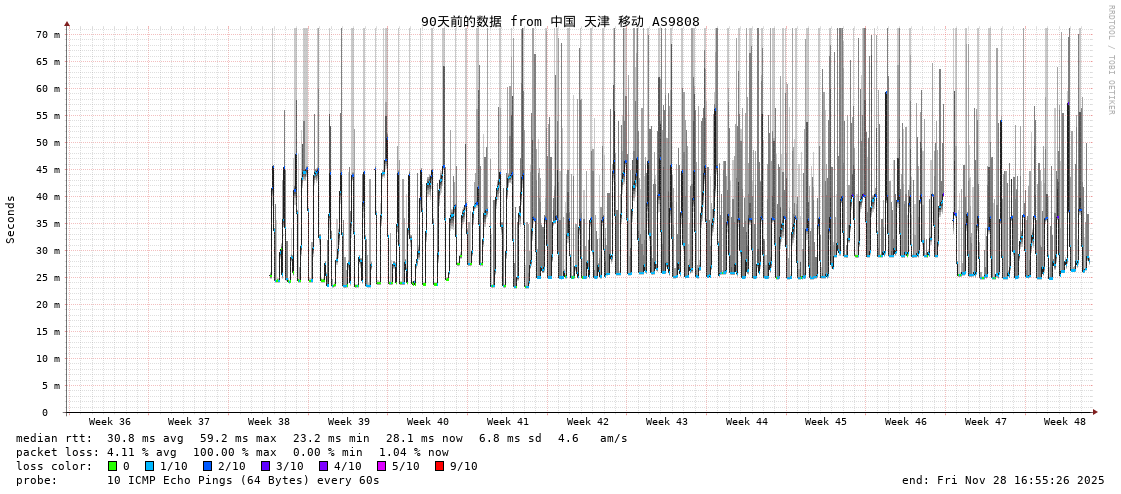Select the Week 44 axis label
This screenshot has height=494, width=1121.
pyautogui.click(x=747, y=422)
